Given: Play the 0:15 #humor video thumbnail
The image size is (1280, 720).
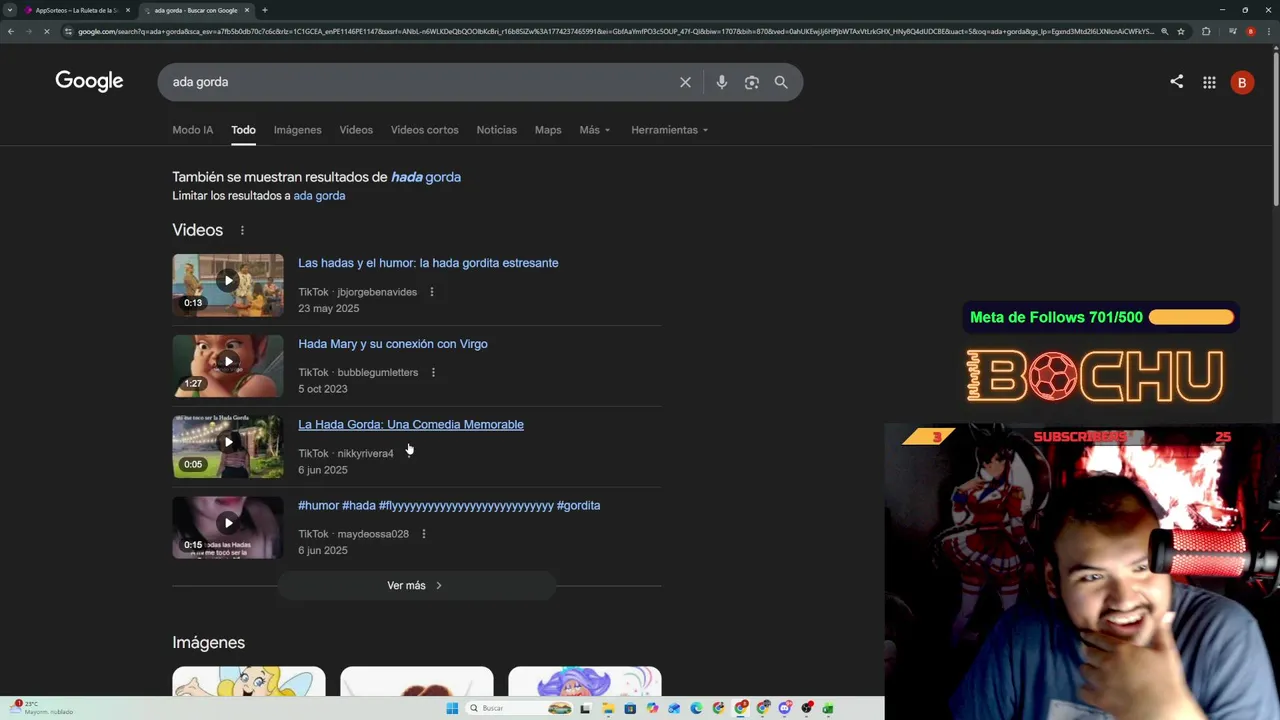Looking at the screenshot, I should click(228, 528).
